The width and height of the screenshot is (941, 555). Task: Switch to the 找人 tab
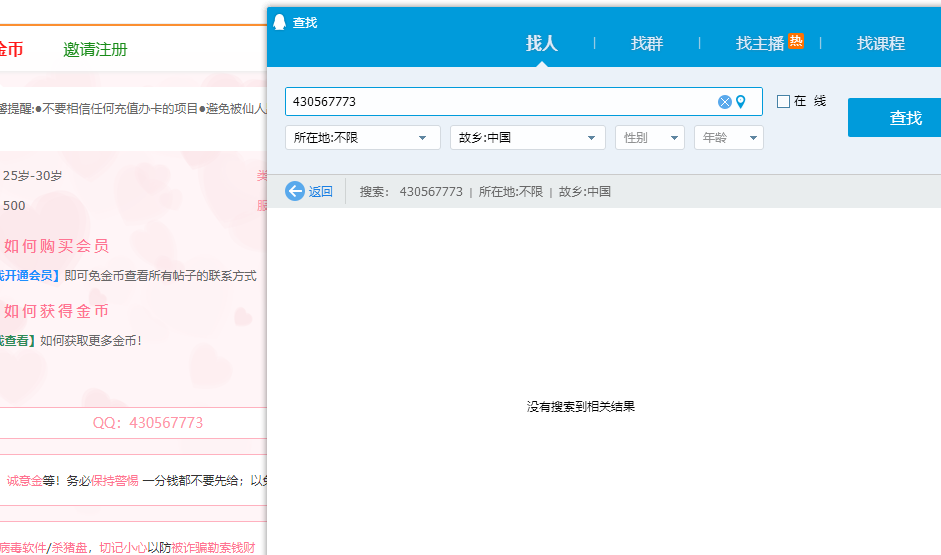pyautogui.click(x=541, y=43)
